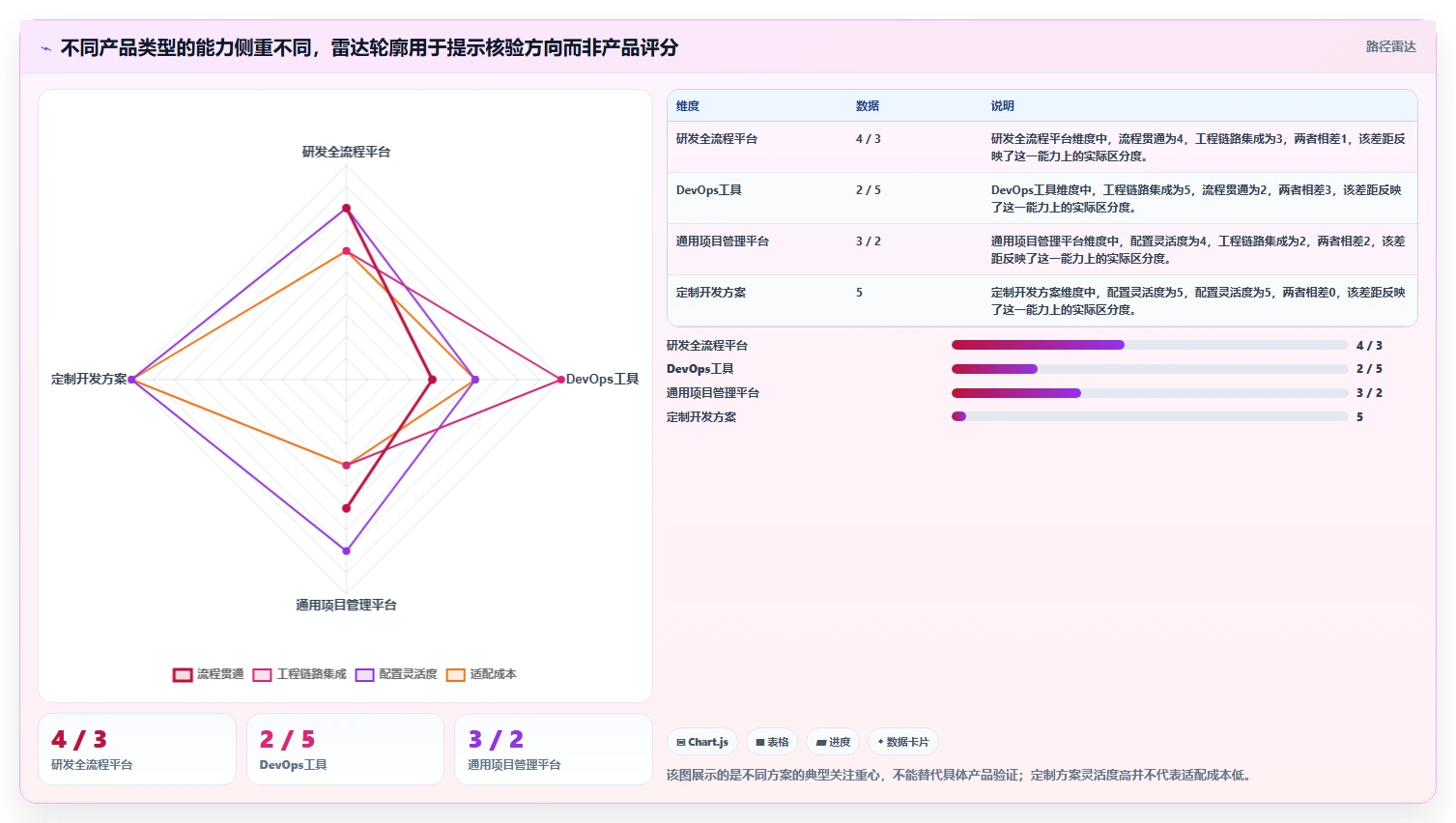Select the 维度 column header
This screenshot has width=1456, height=823.
pos(688,106)
